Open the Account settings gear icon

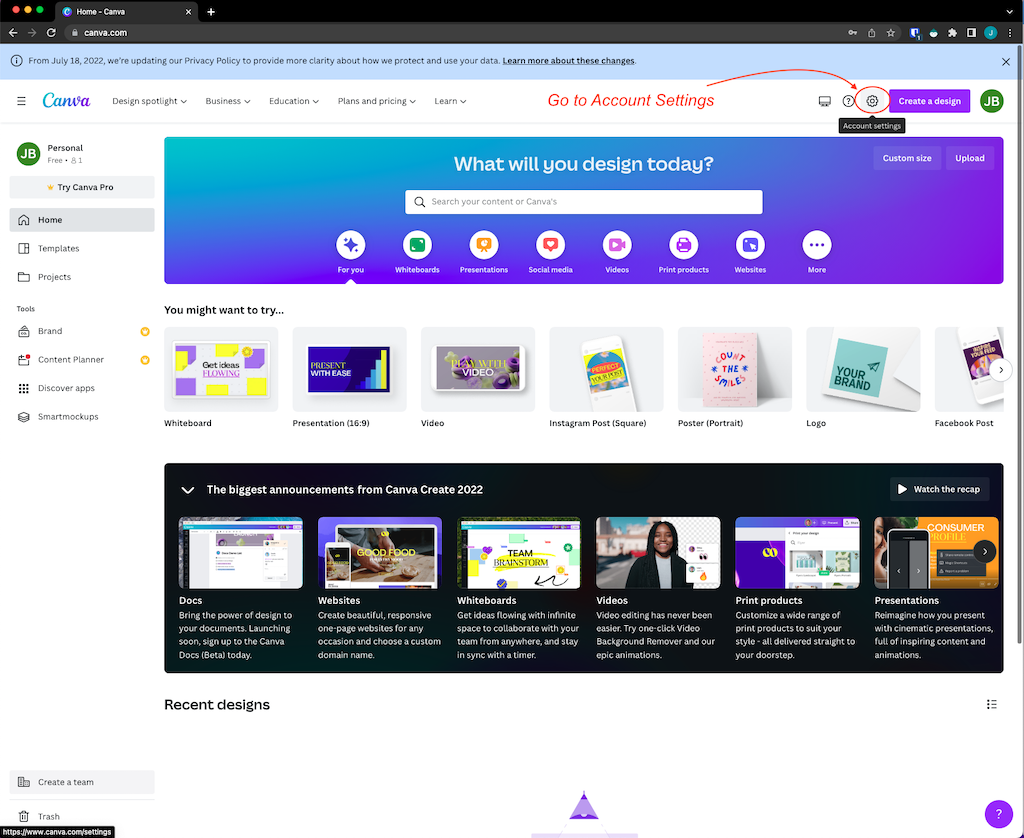tap(872, 101)
